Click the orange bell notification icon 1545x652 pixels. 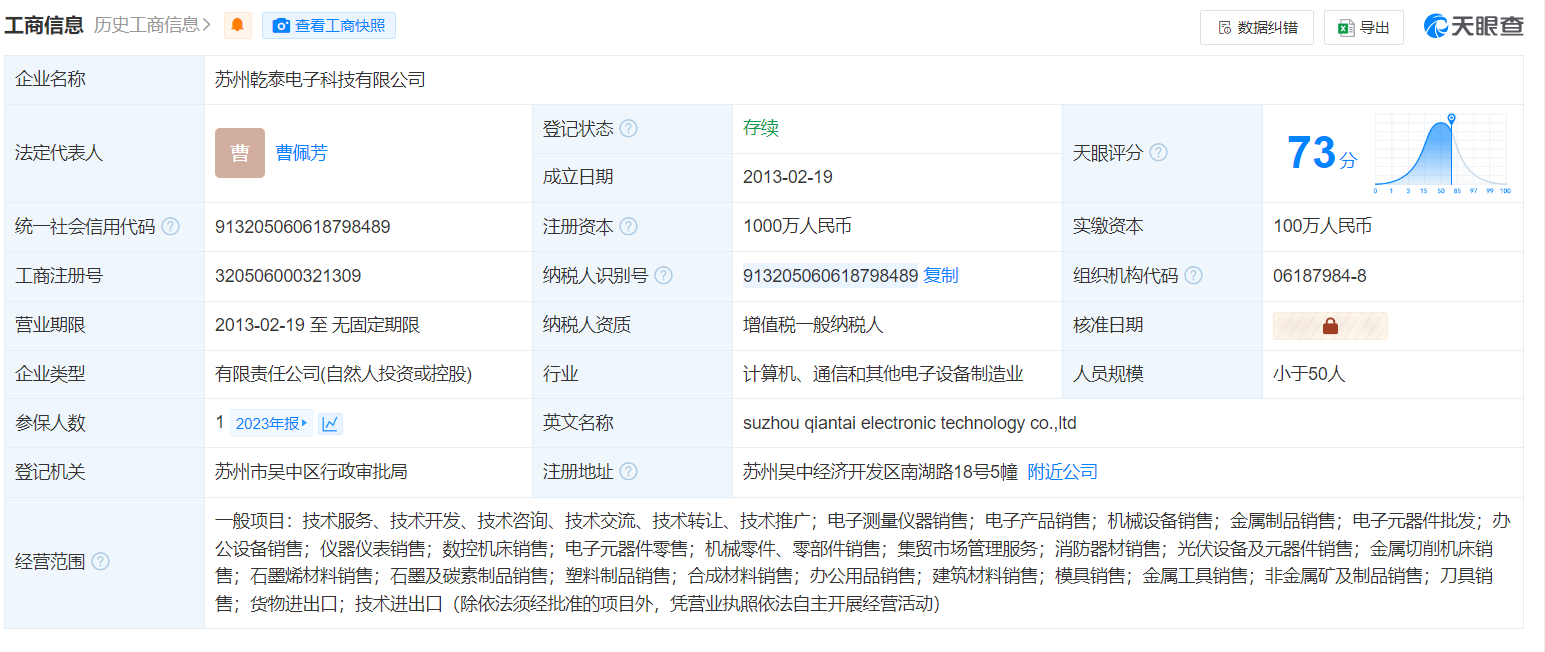pyautogui.click(x=237, y=26)
